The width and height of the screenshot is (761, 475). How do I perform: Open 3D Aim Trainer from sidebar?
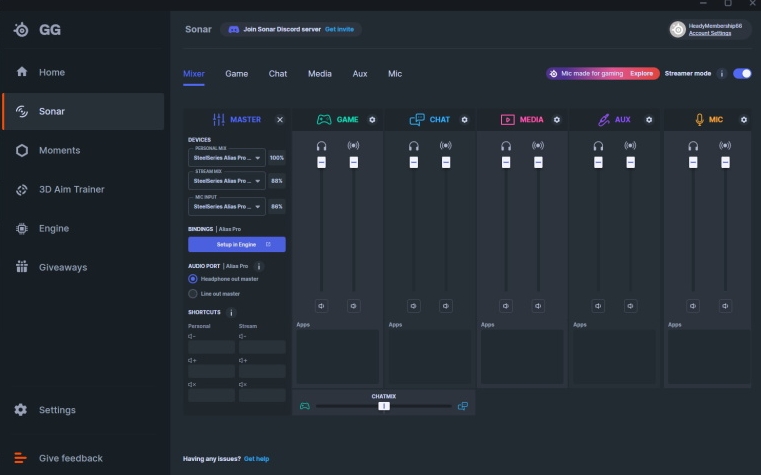coord(71,189)
